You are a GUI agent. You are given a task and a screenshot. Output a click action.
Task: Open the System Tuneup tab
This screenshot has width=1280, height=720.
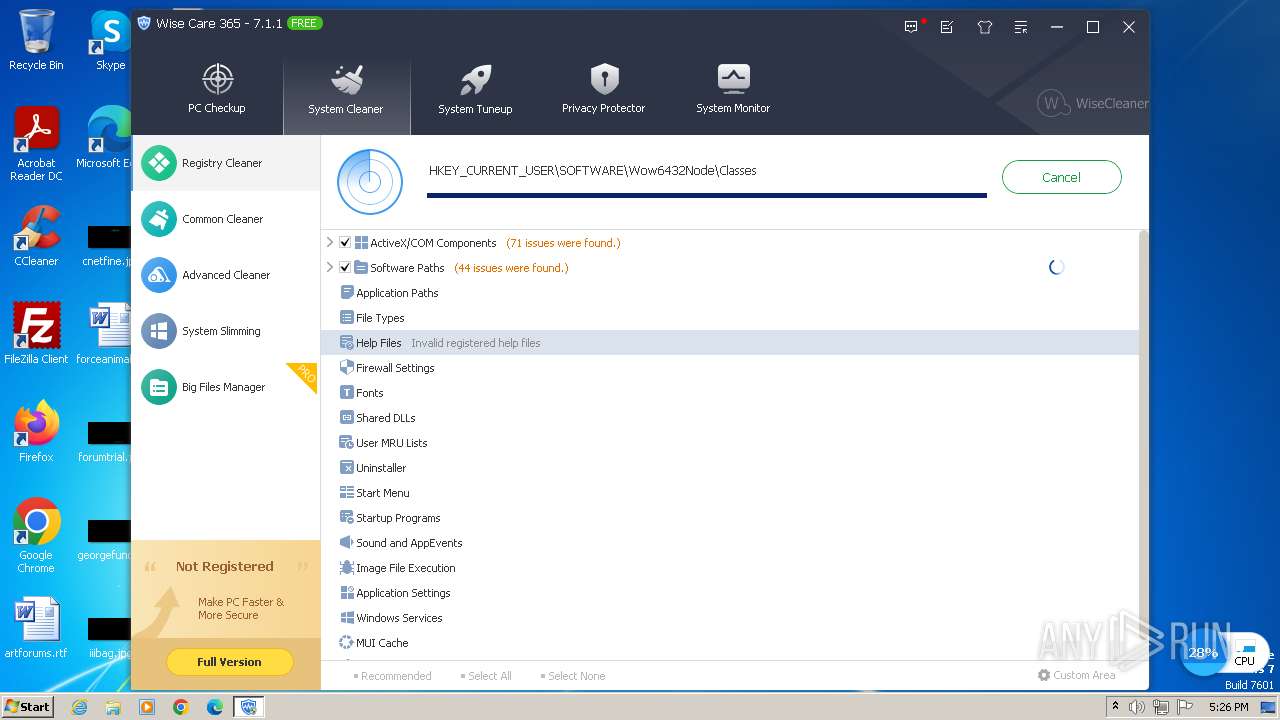point(475,91)
